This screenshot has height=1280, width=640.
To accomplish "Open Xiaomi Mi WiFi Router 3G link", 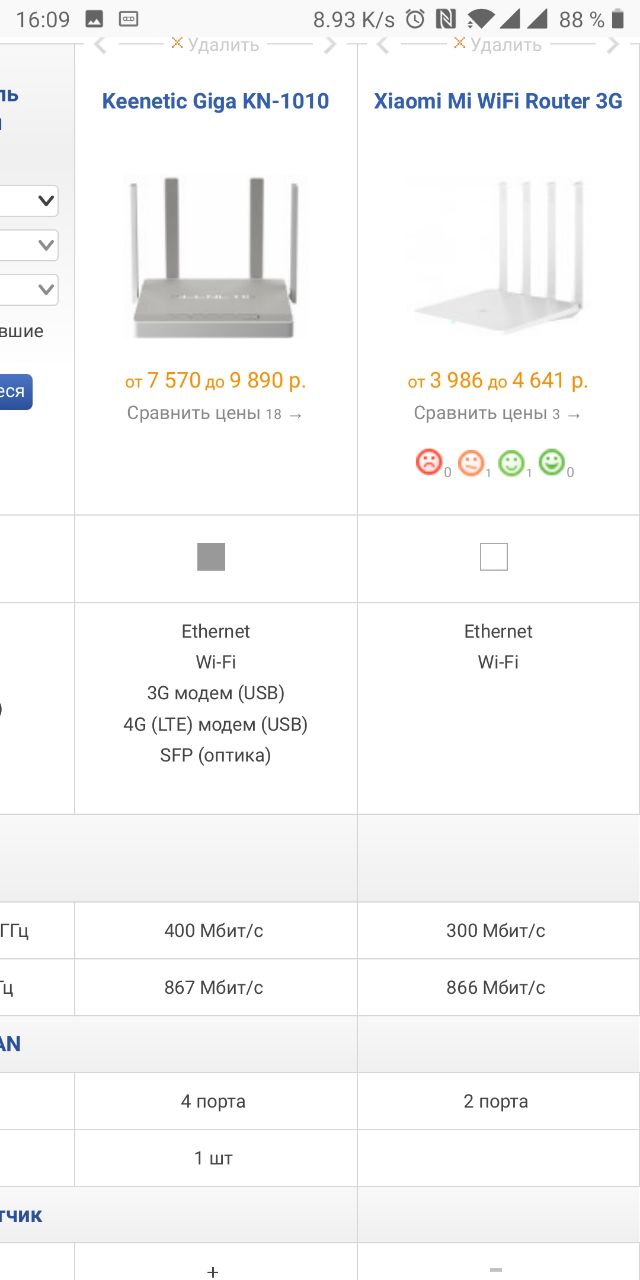I will [x=498, y=101].
